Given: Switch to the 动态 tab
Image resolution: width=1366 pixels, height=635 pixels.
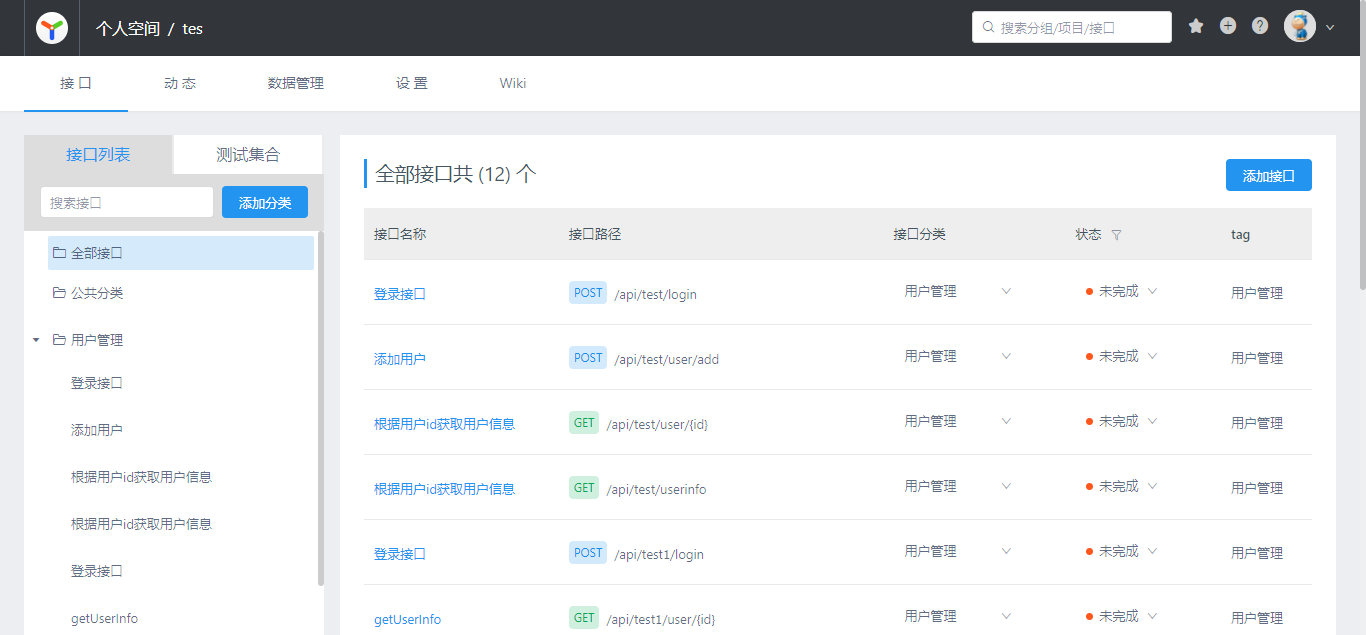Looking at the screenshot, I should 179,83.
